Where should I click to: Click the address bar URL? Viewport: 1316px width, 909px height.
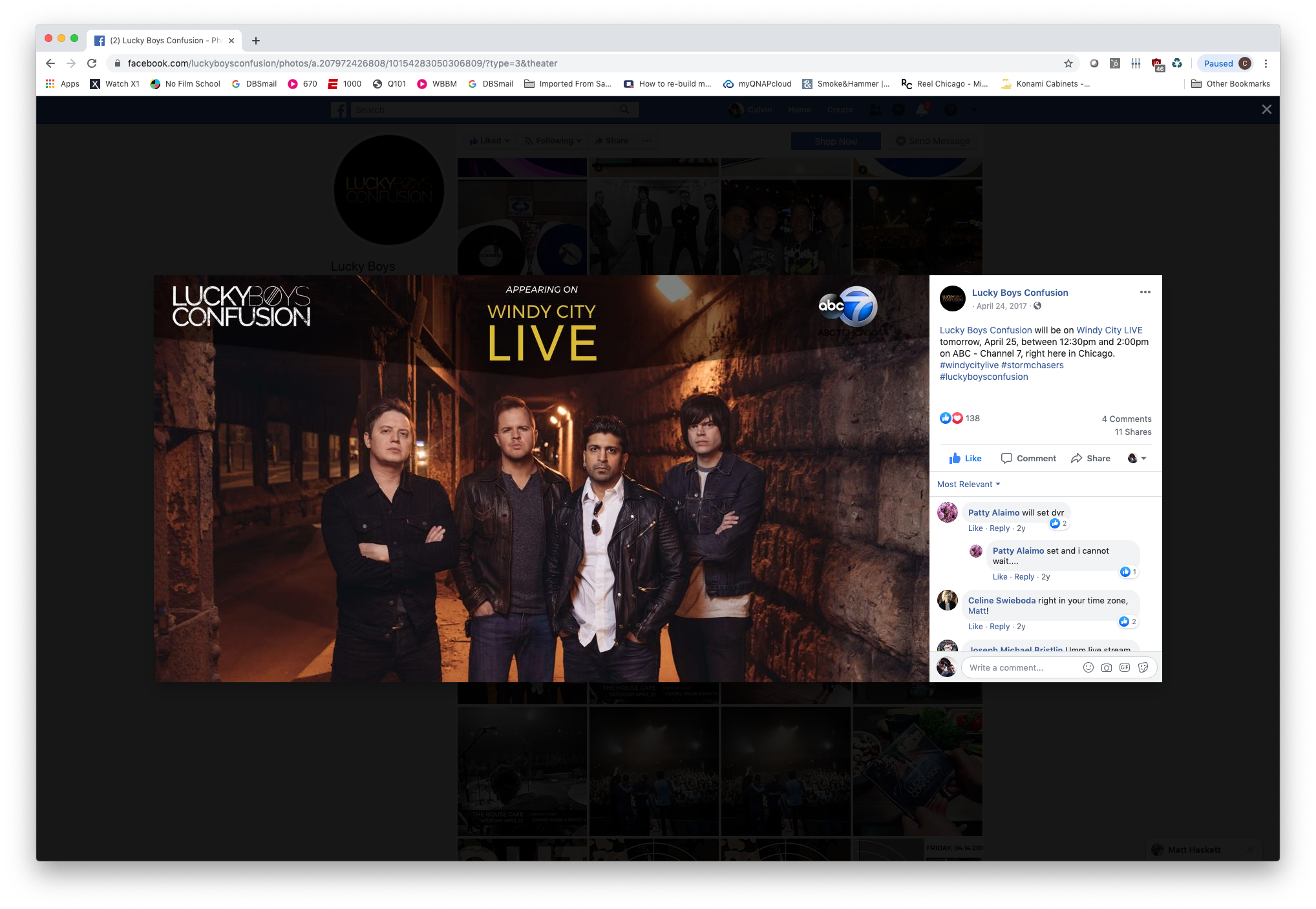pos(343,63)
